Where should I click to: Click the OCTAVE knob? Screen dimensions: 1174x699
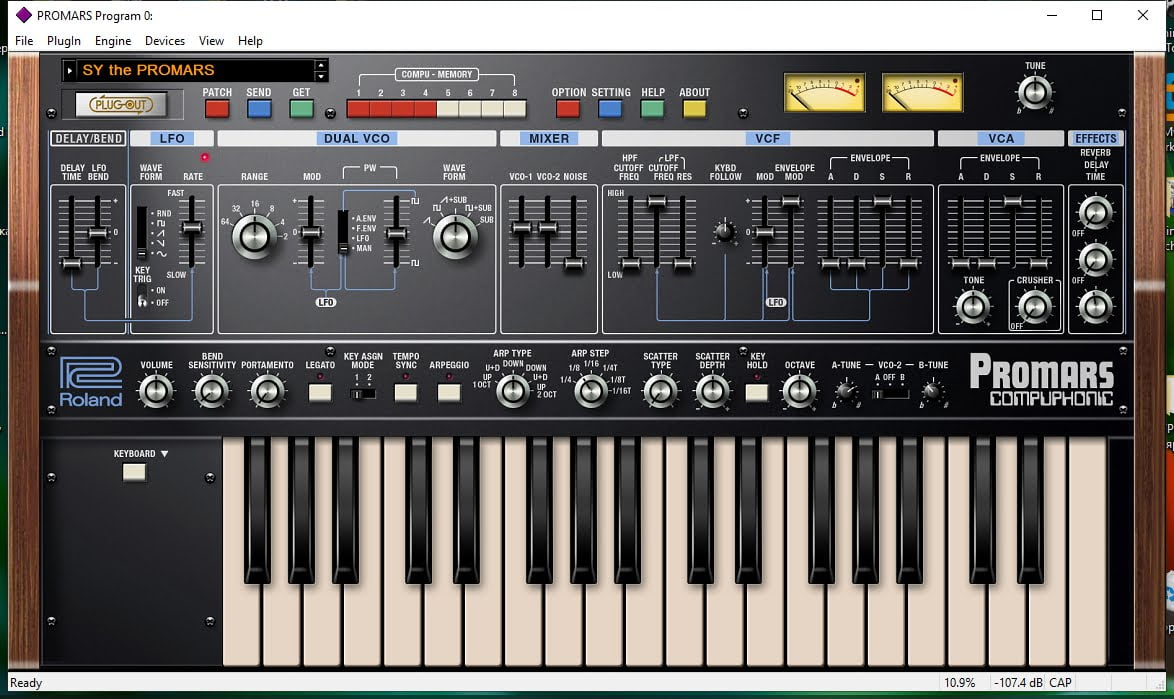click(799, 391)
